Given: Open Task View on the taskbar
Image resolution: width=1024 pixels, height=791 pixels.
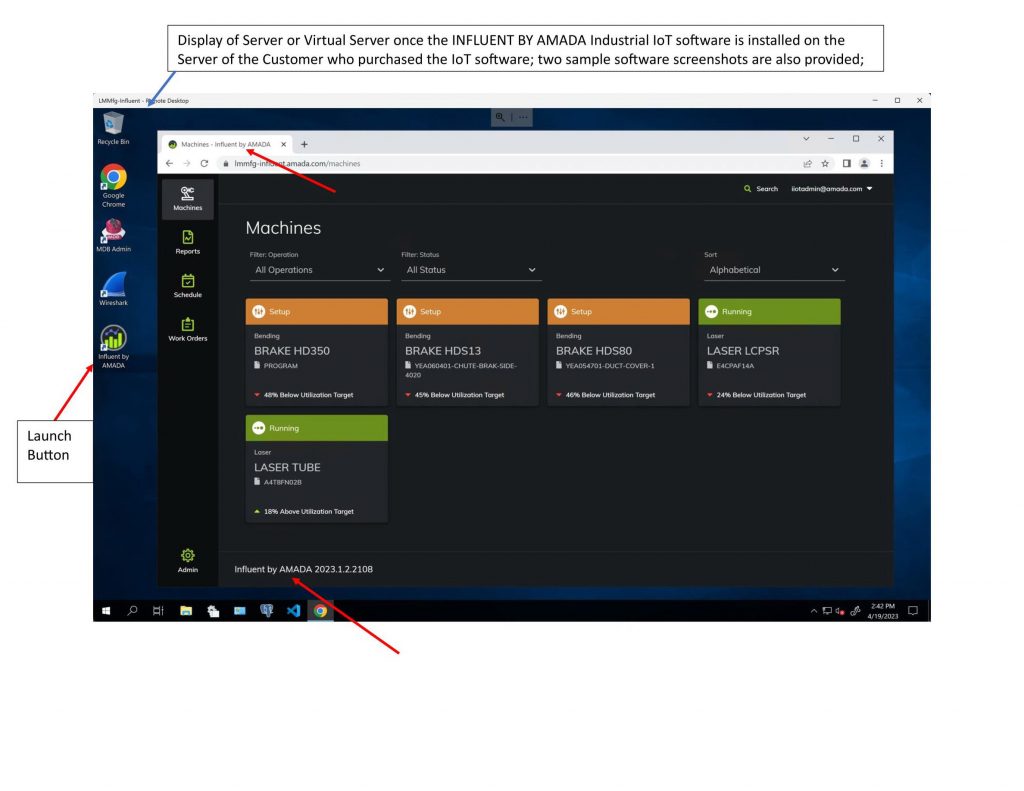Looking at the screenshot, I should click(x=158, y=611).
